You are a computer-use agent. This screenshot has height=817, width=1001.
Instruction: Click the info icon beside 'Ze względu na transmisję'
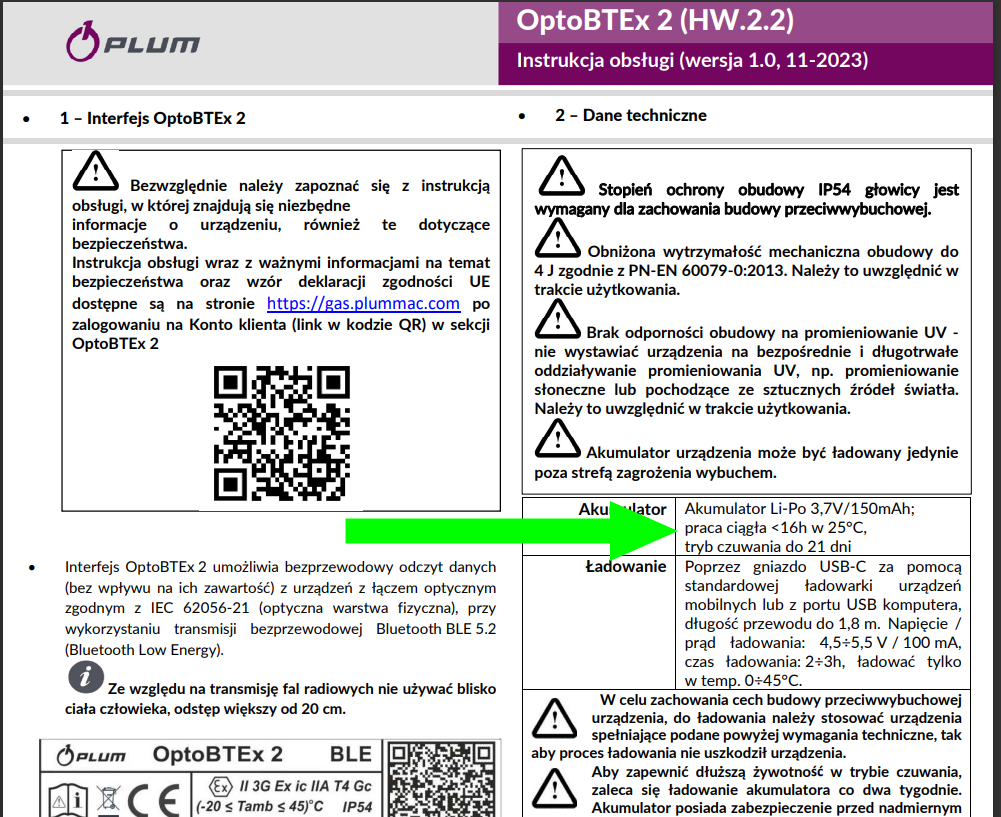(86, 676)
